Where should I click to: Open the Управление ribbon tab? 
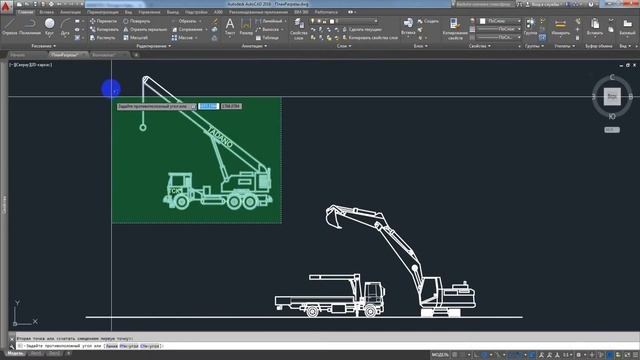149,12
